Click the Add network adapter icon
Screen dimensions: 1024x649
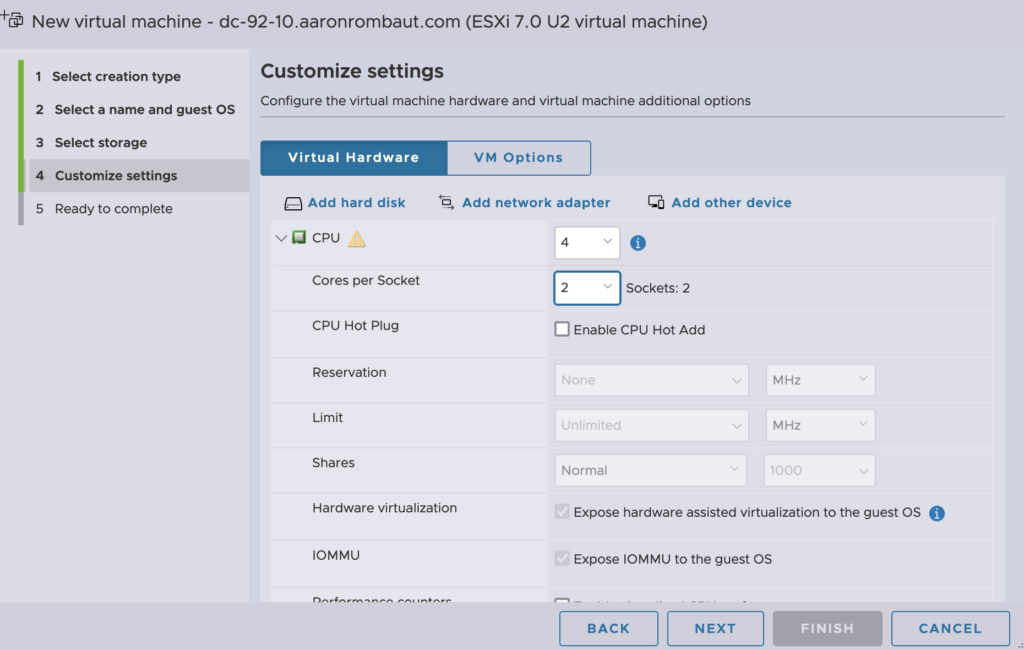click(446, 203)
